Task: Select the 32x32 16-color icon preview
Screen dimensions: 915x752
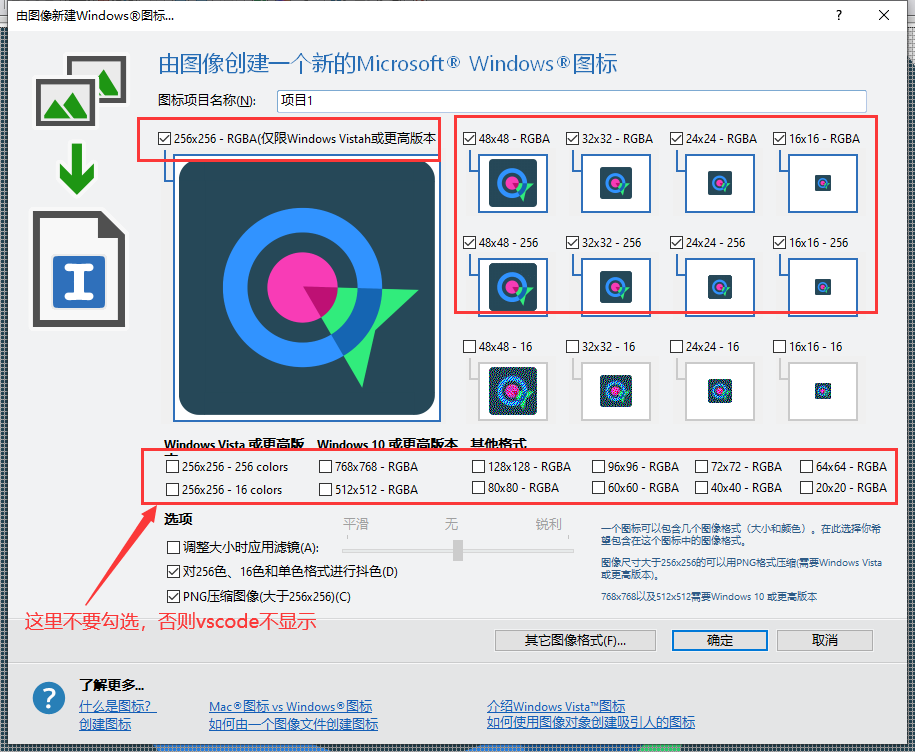Action: click(616, 391)
